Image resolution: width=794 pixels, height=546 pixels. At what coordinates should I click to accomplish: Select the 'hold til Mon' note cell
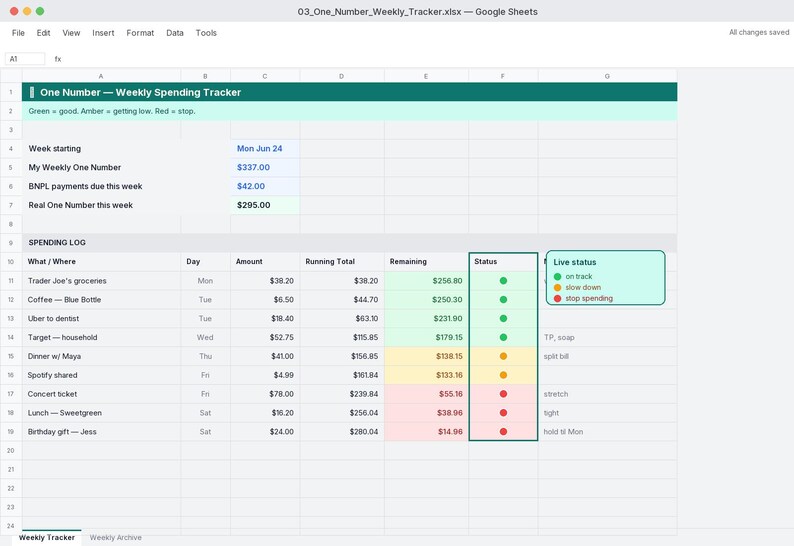click(607, 432)
